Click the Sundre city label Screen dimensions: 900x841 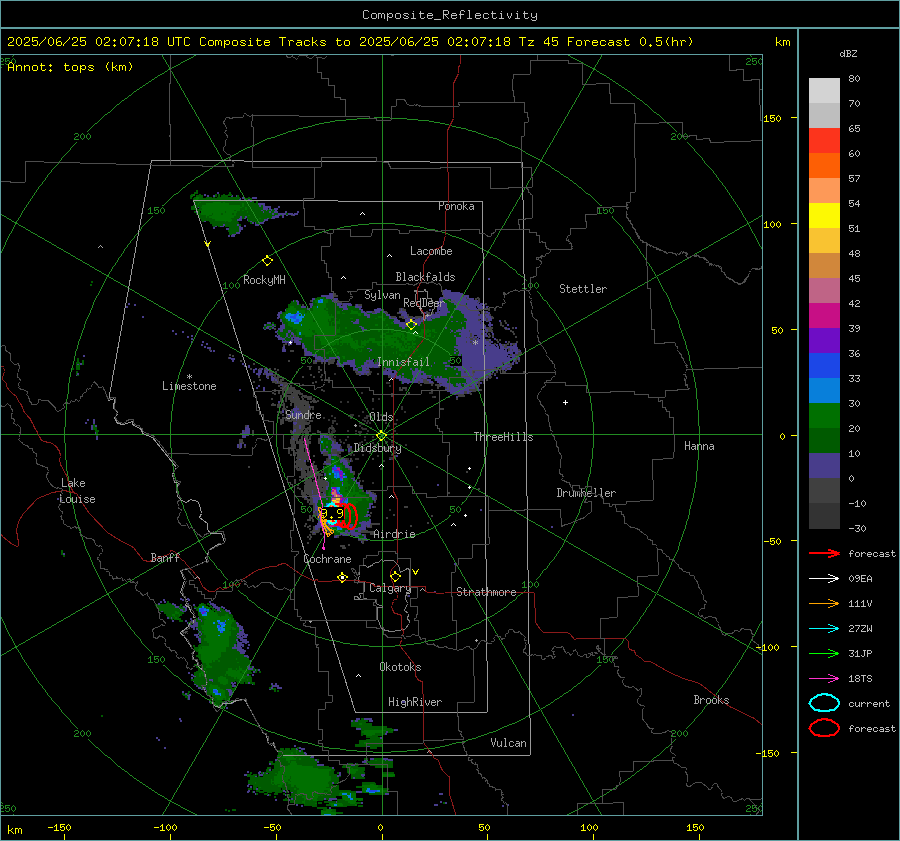click(x=303, y=414)
